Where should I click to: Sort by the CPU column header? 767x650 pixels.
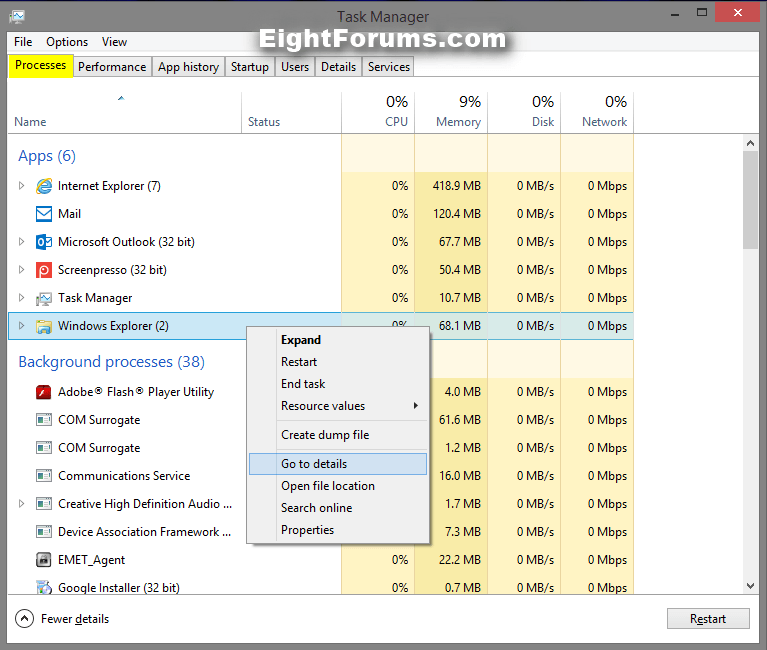click(378, 112)
